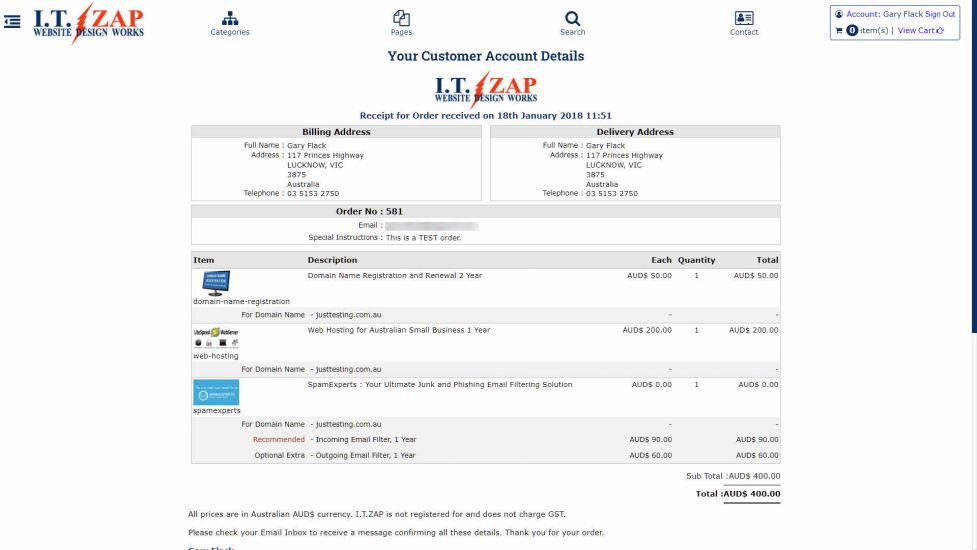Screen dimensions: 977x550
Task: Click the I.T. ZAP header logo
Action: (88, 22)
